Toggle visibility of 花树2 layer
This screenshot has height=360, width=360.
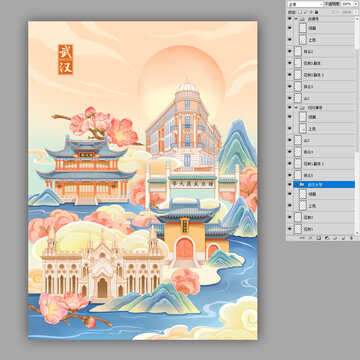pos(289,218)
